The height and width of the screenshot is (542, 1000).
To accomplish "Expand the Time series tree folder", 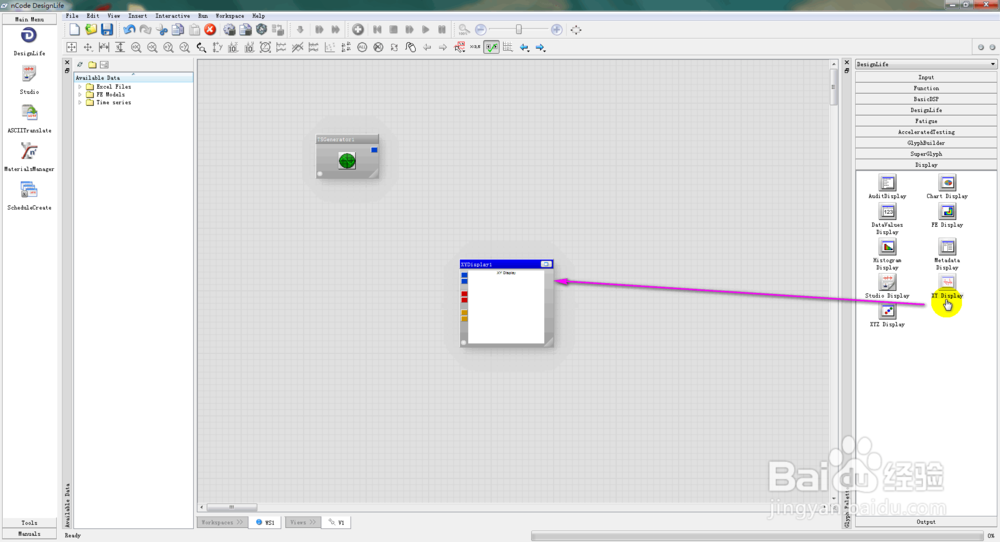I will click(x=80, y=102).
